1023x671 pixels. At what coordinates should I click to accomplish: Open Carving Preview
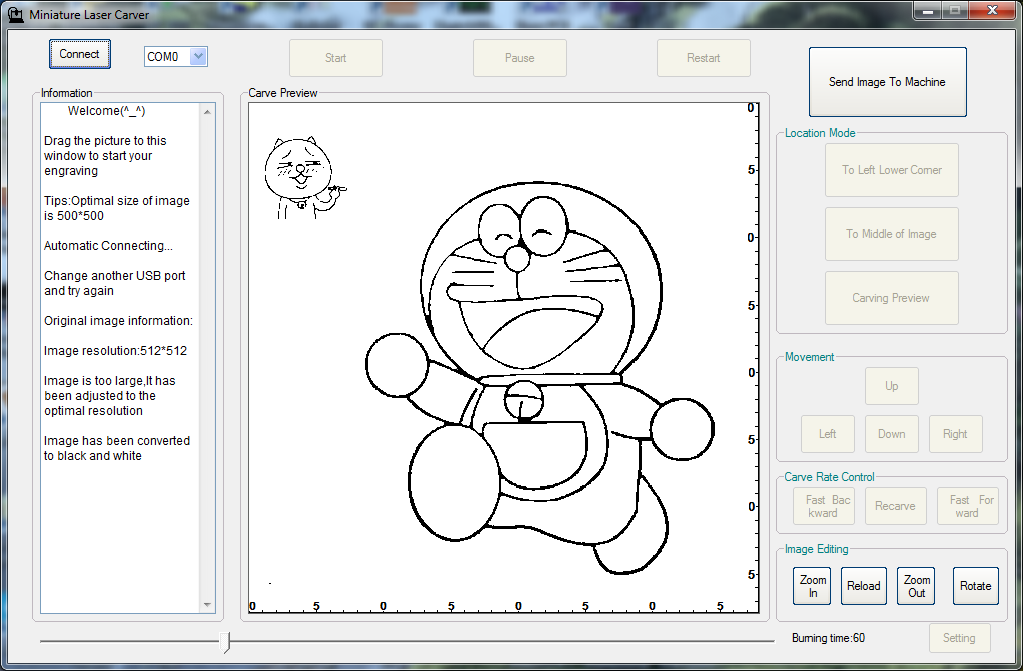point(891,298)
